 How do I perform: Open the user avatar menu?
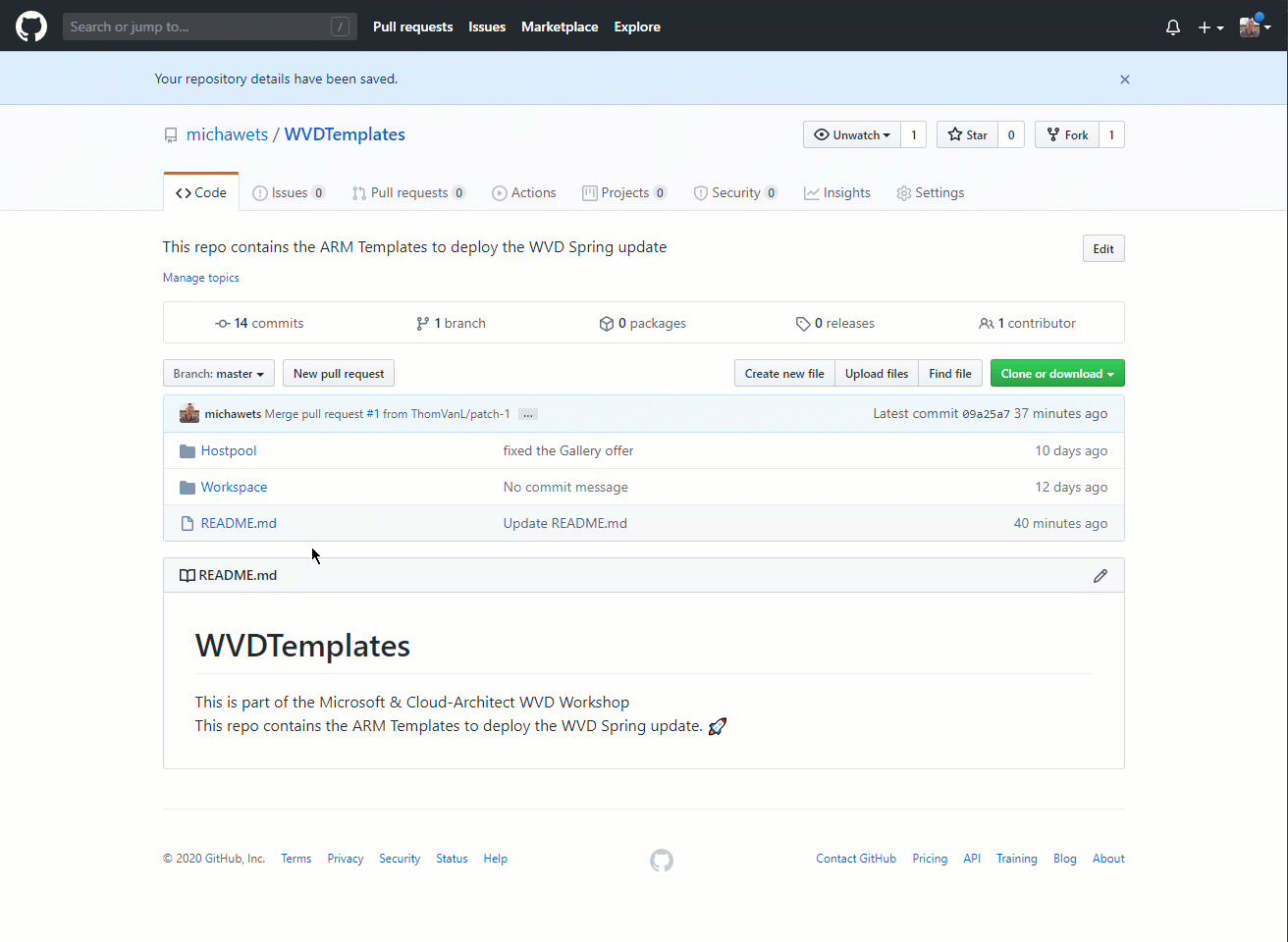[1255, 26]
